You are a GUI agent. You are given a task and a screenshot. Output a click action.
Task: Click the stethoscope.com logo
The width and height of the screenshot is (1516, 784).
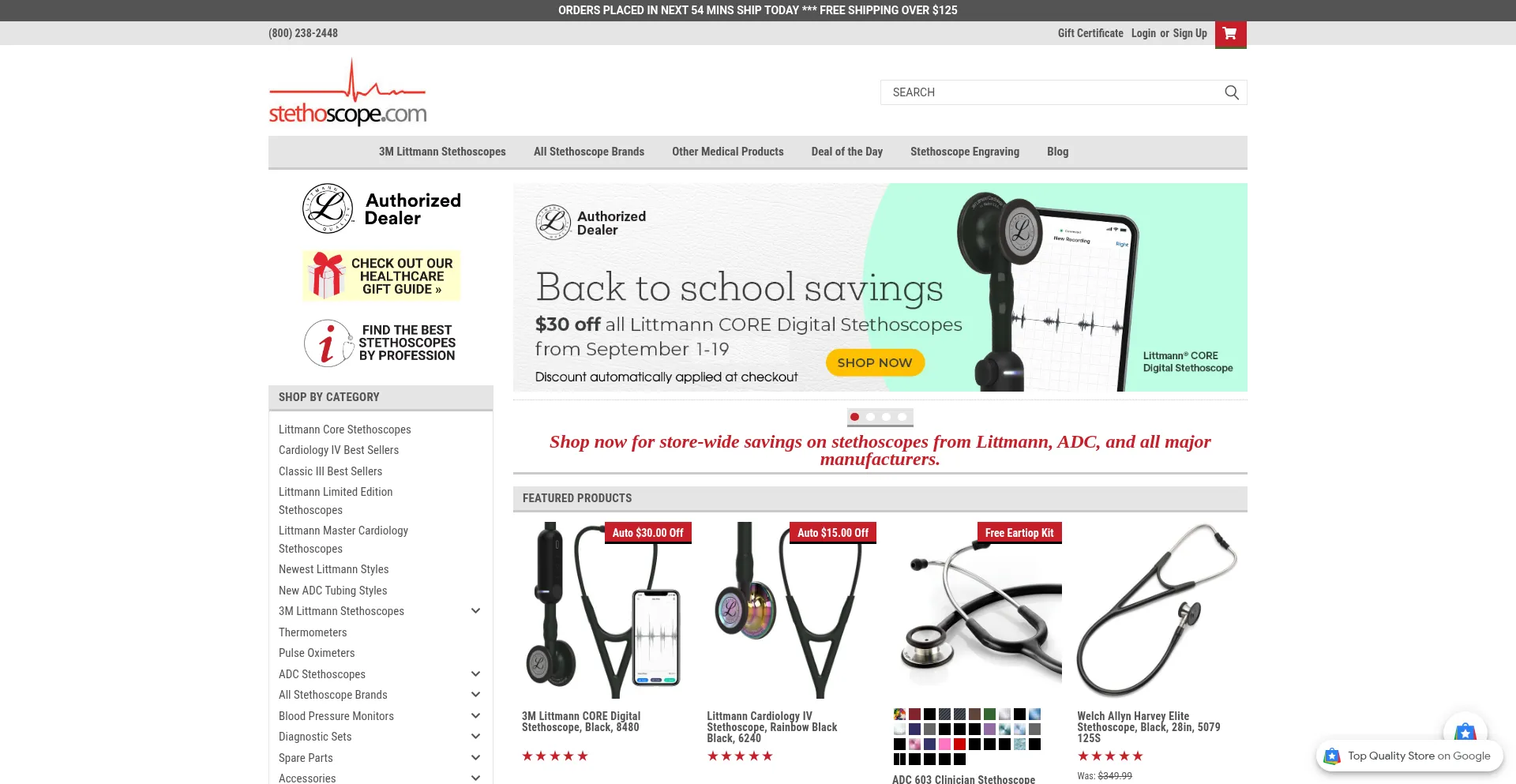tap(347, 92)
